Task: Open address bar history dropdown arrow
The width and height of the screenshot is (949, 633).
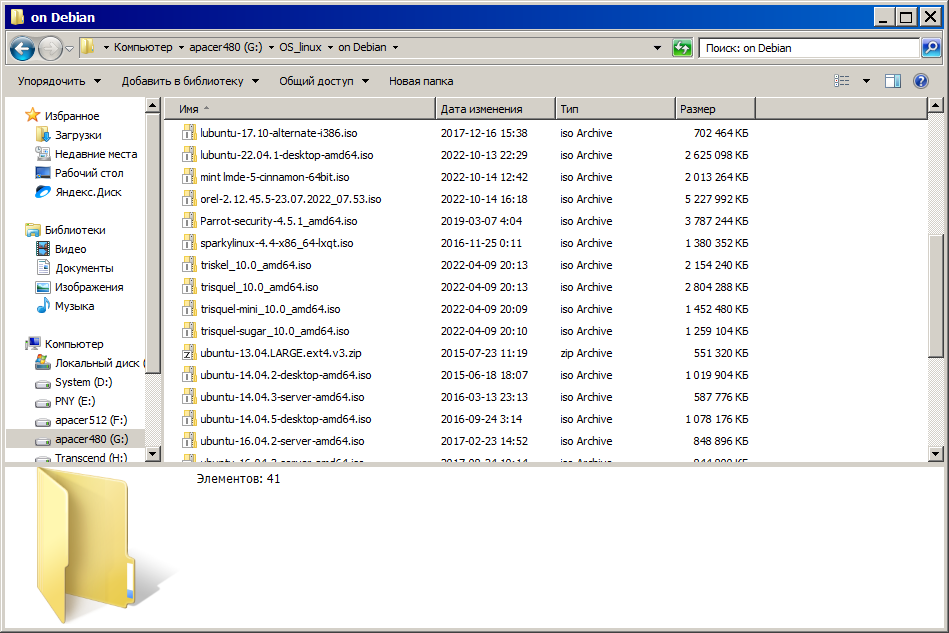Action: [x=657, y=48]
